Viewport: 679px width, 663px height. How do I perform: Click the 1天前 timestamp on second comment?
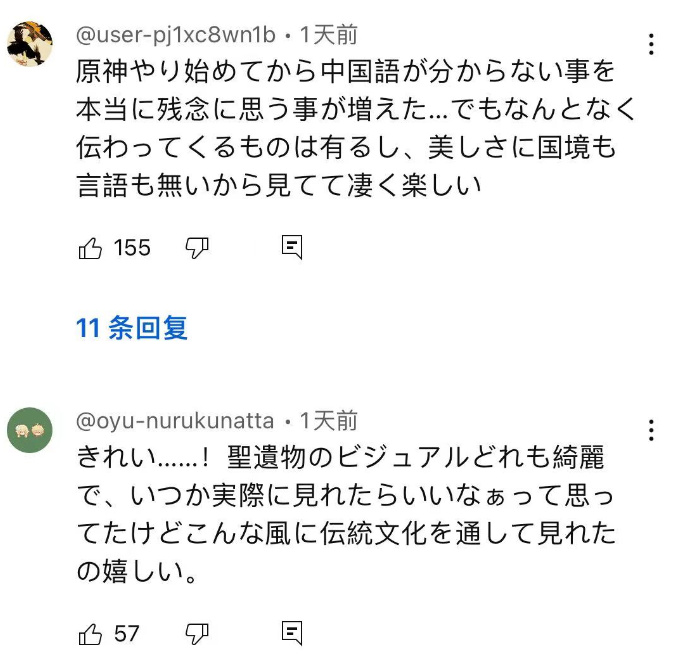(328, 421)
